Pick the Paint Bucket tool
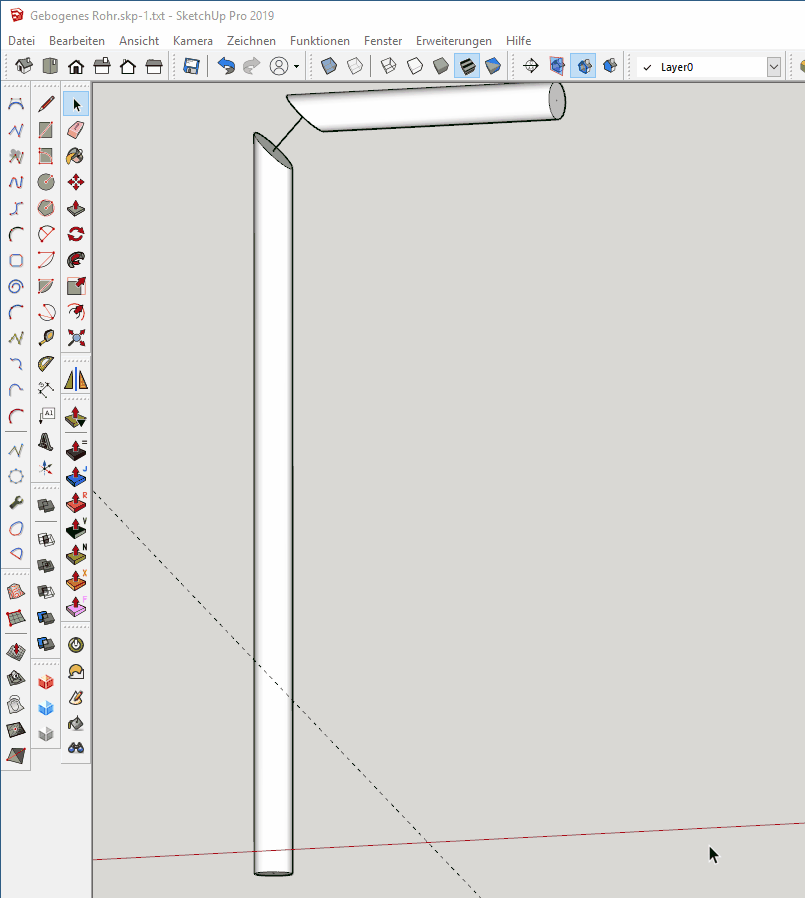 tap(76, 156)
